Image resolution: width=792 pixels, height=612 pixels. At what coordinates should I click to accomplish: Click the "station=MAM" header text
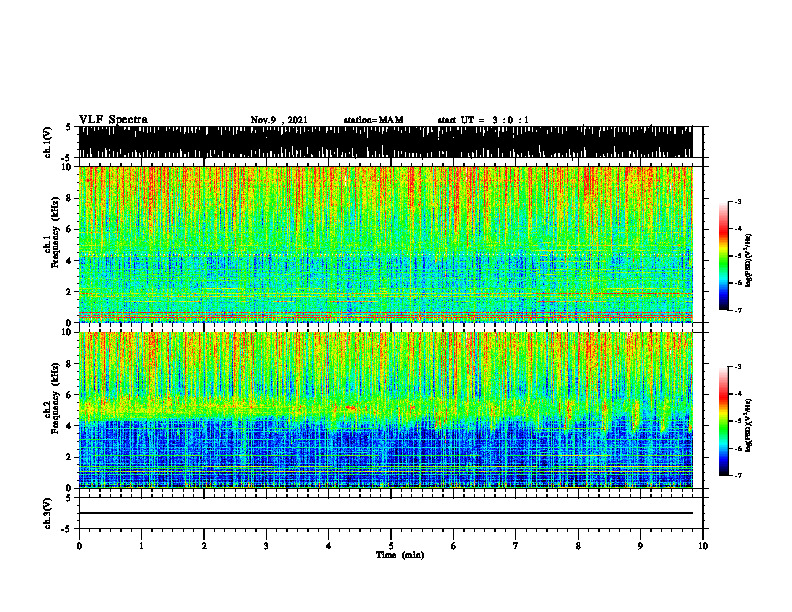373,120
